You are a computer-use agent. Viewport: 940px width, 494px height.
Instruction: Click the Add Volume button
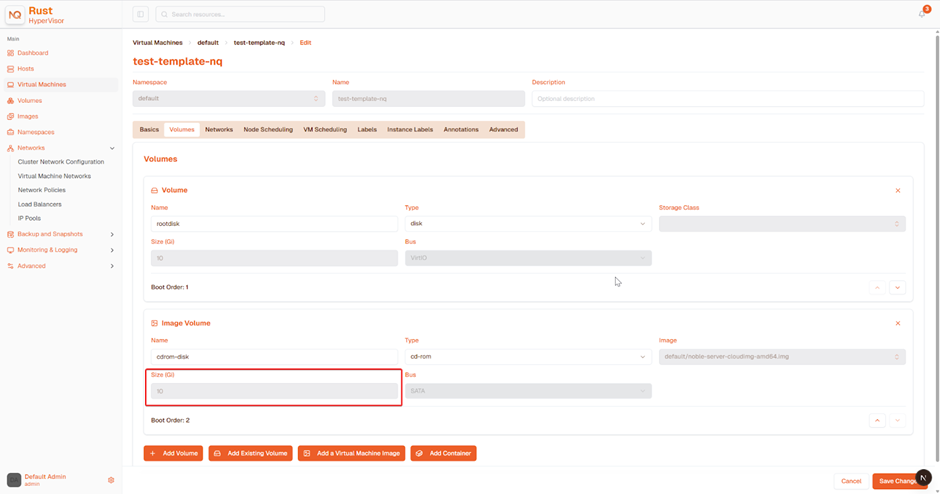173,453
